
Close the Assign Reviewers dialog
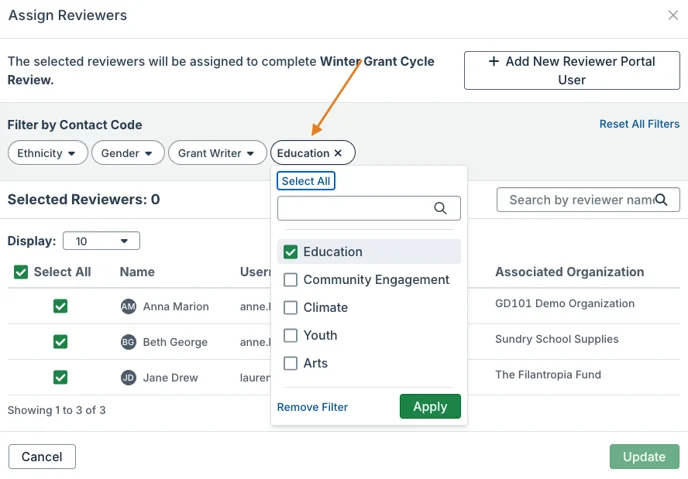click(x=673, y=15)
